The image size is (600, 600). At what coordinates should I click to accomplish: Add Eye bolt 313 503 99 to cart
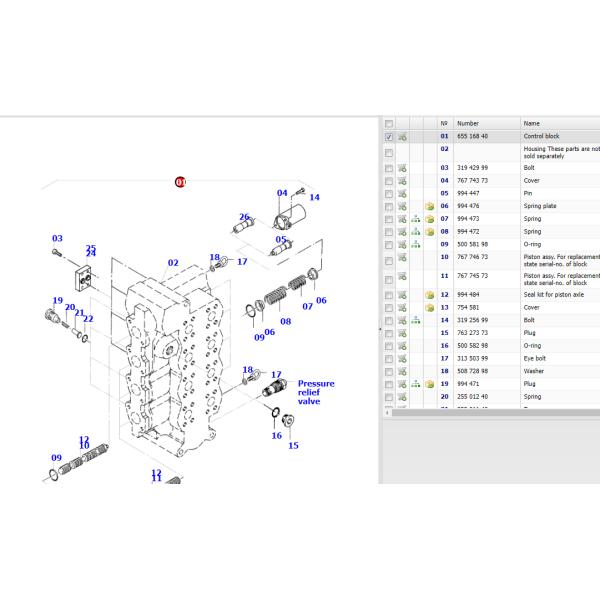click(x=402, y=358)
